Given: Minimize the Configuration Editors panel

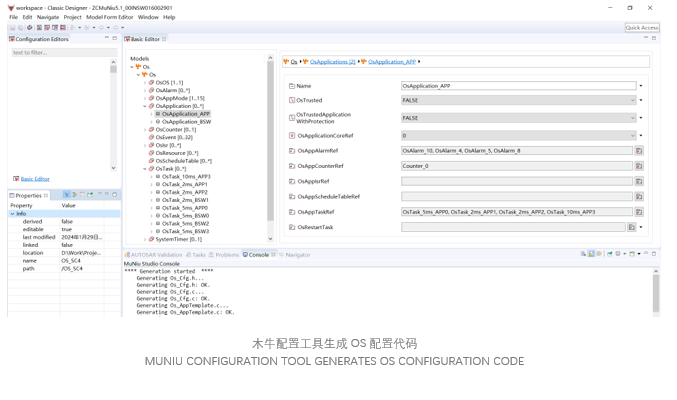Looking at the screenshot, I should (107, 38).
